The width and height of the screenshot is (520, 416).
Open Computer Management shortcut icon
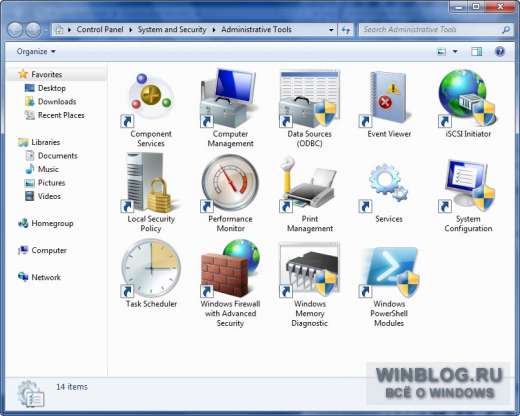point(230,98)
